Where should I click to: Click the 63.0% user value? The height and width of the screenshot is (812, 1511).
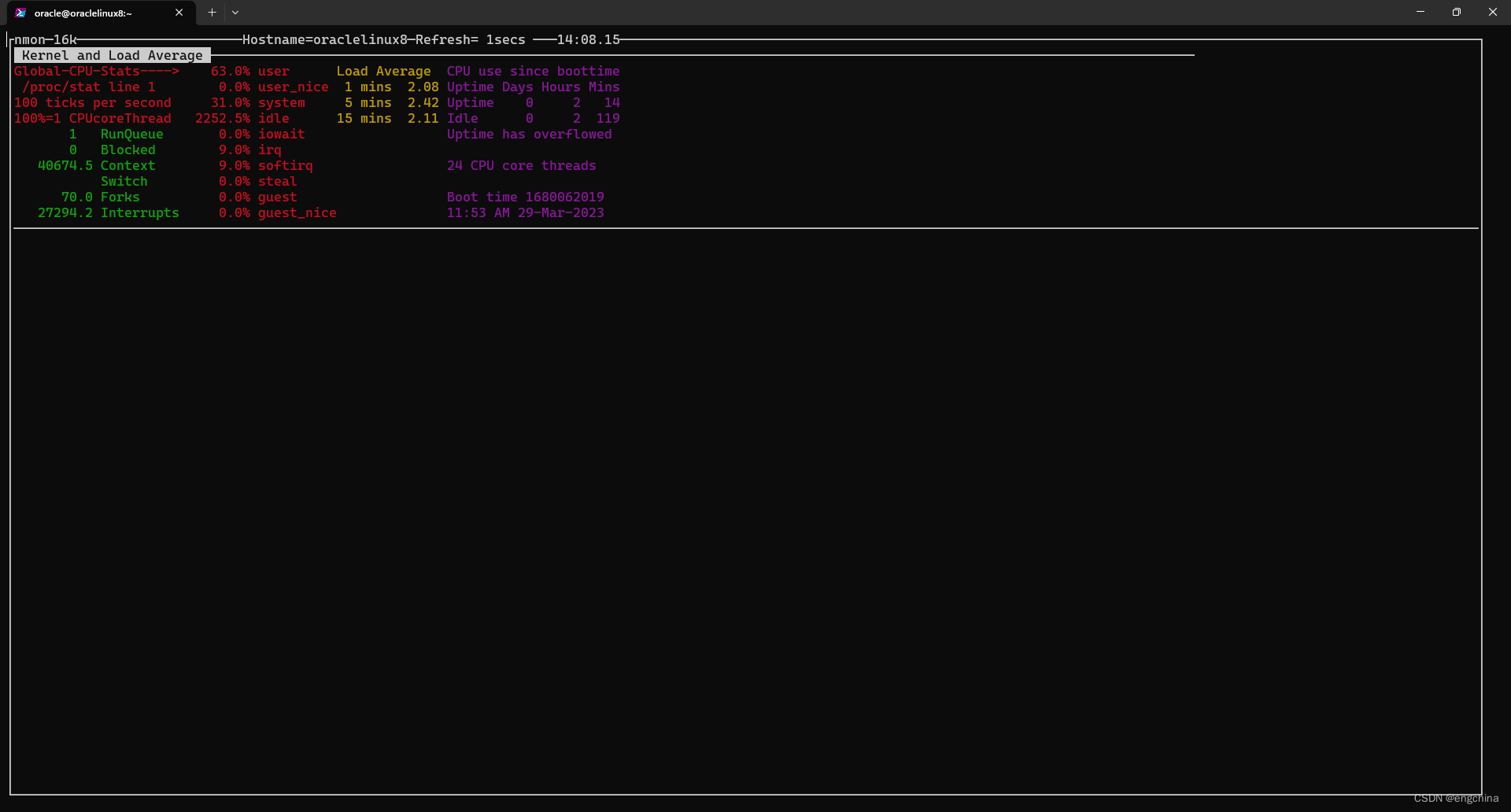pyautogui.click(x=250, y=71)
